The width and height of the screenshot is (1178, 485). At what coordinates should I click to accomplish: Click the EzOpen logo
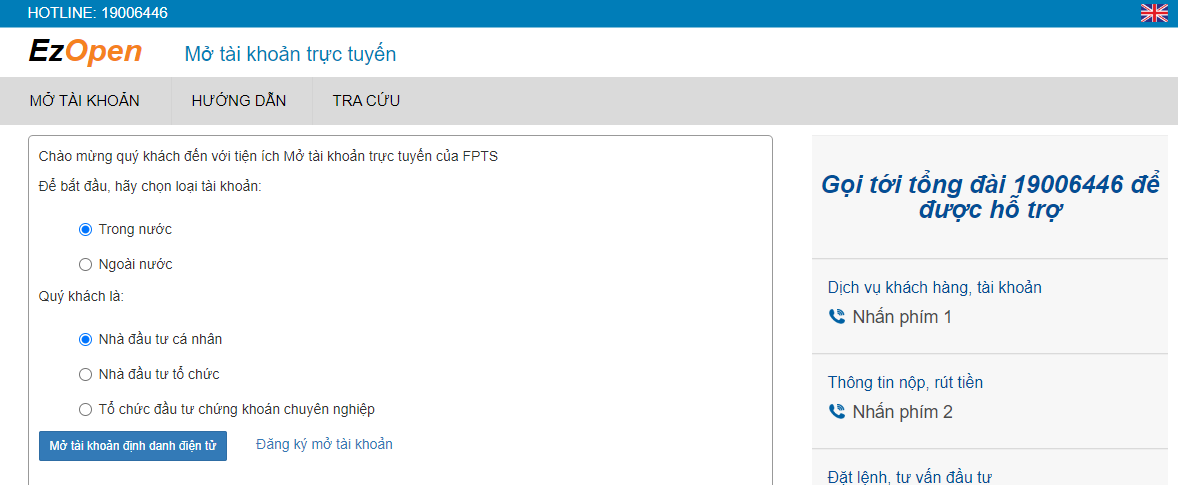click(85, 51)
